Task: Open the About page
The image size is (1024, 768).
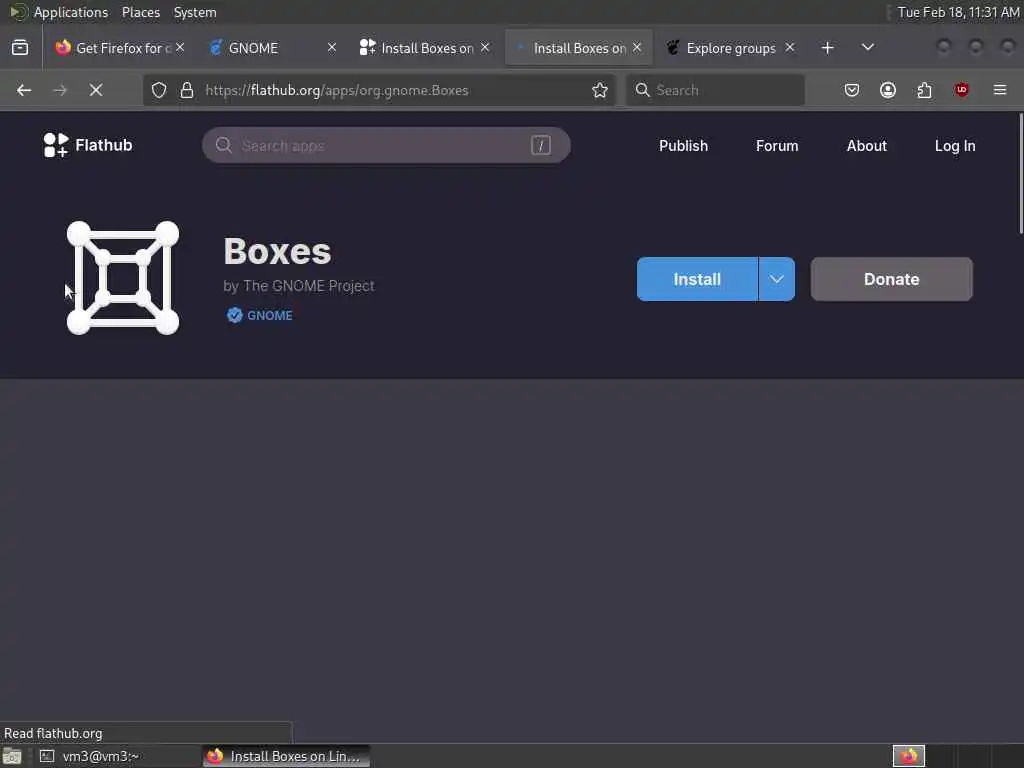Action: tap(867, 146)
